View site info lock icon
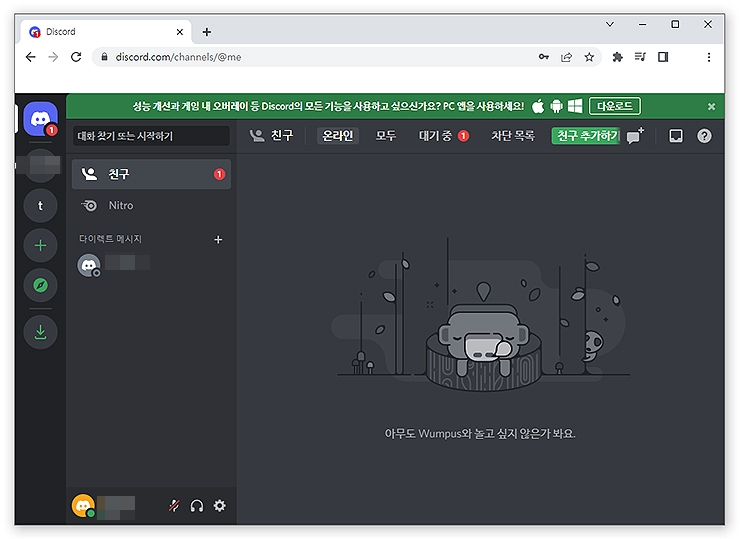 [x=104, y=57]
